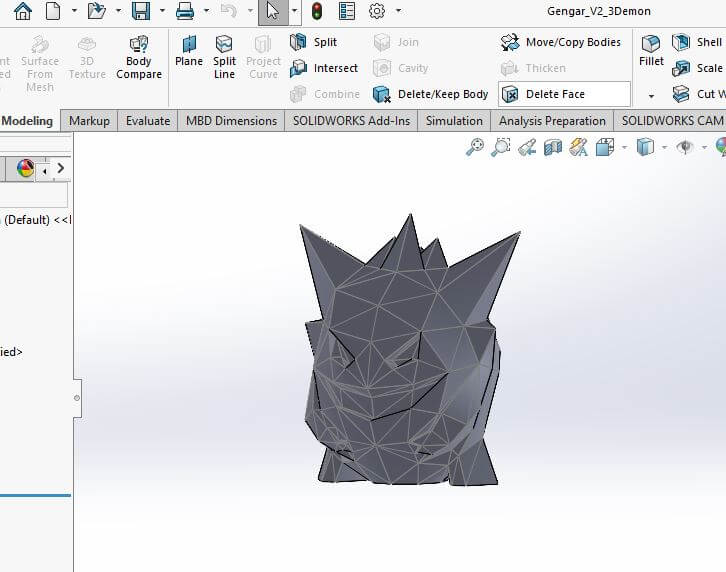Activate the Select cursor tool
Image resolution: width=726 pixels, height=572 pixels.
tap(273, 11)
